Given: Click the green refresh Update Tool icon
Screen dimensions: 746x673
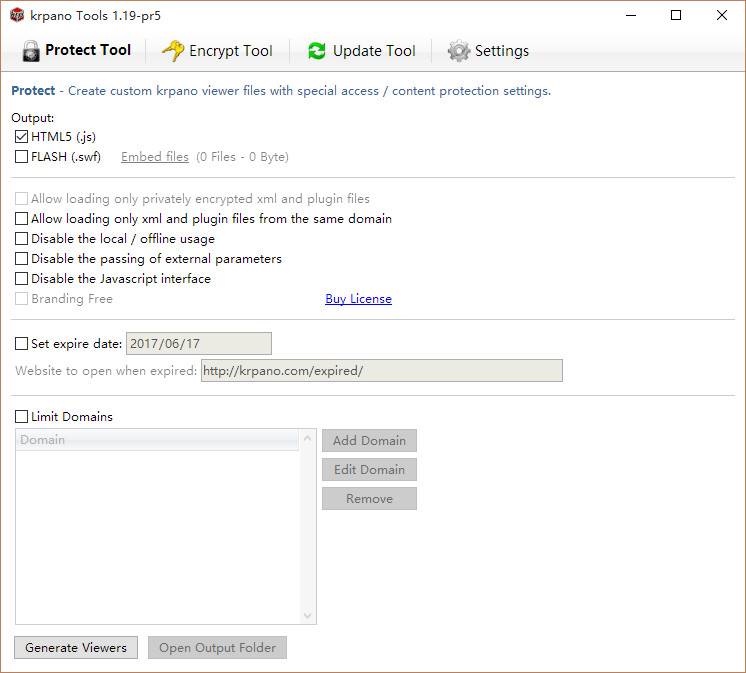Looking at the screenshot, I should pos(317,51).
